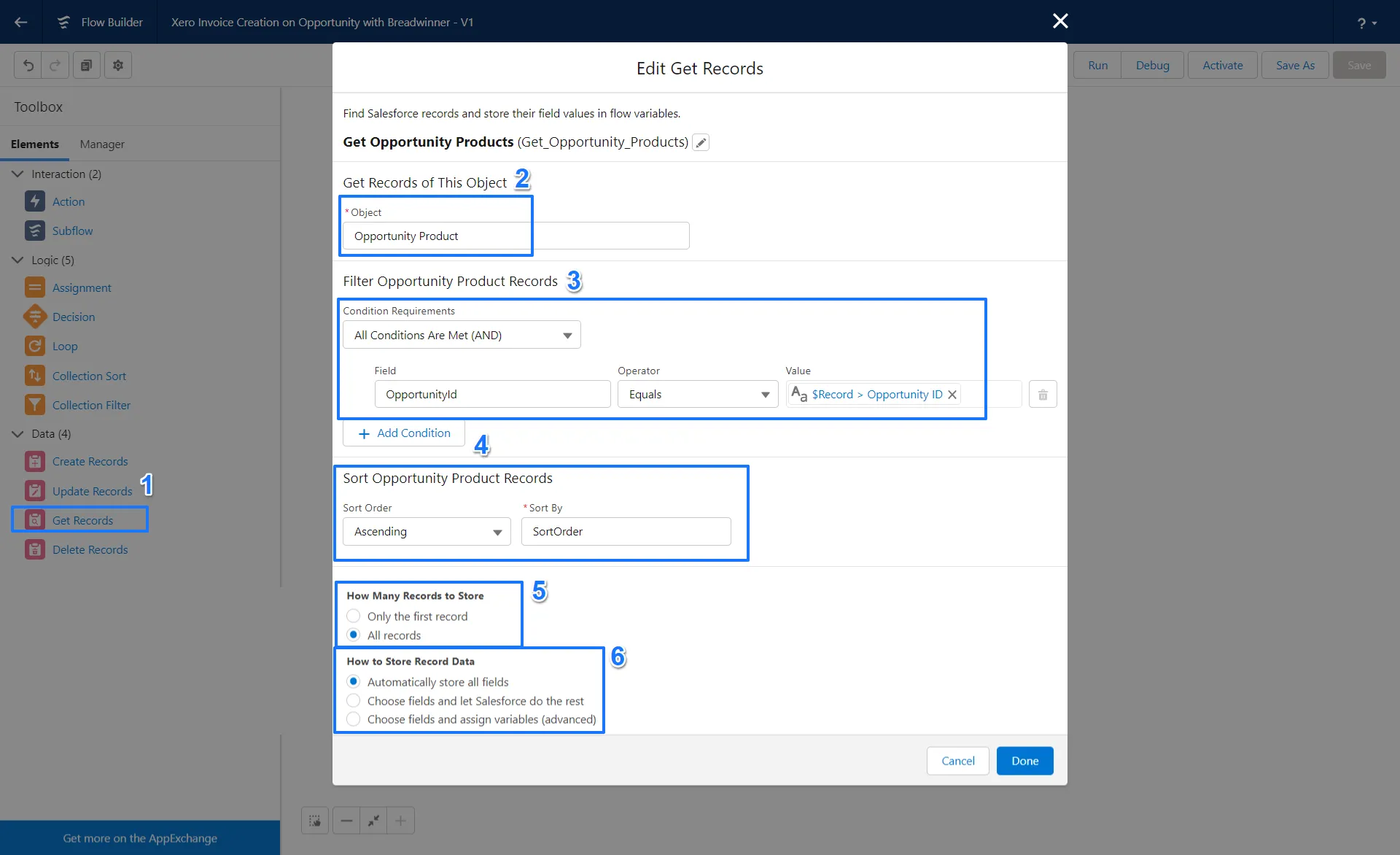Viewport: 1400px width, 855px height.
Task: Click the Sort By SortOrder field
Action: click(626, 532)
